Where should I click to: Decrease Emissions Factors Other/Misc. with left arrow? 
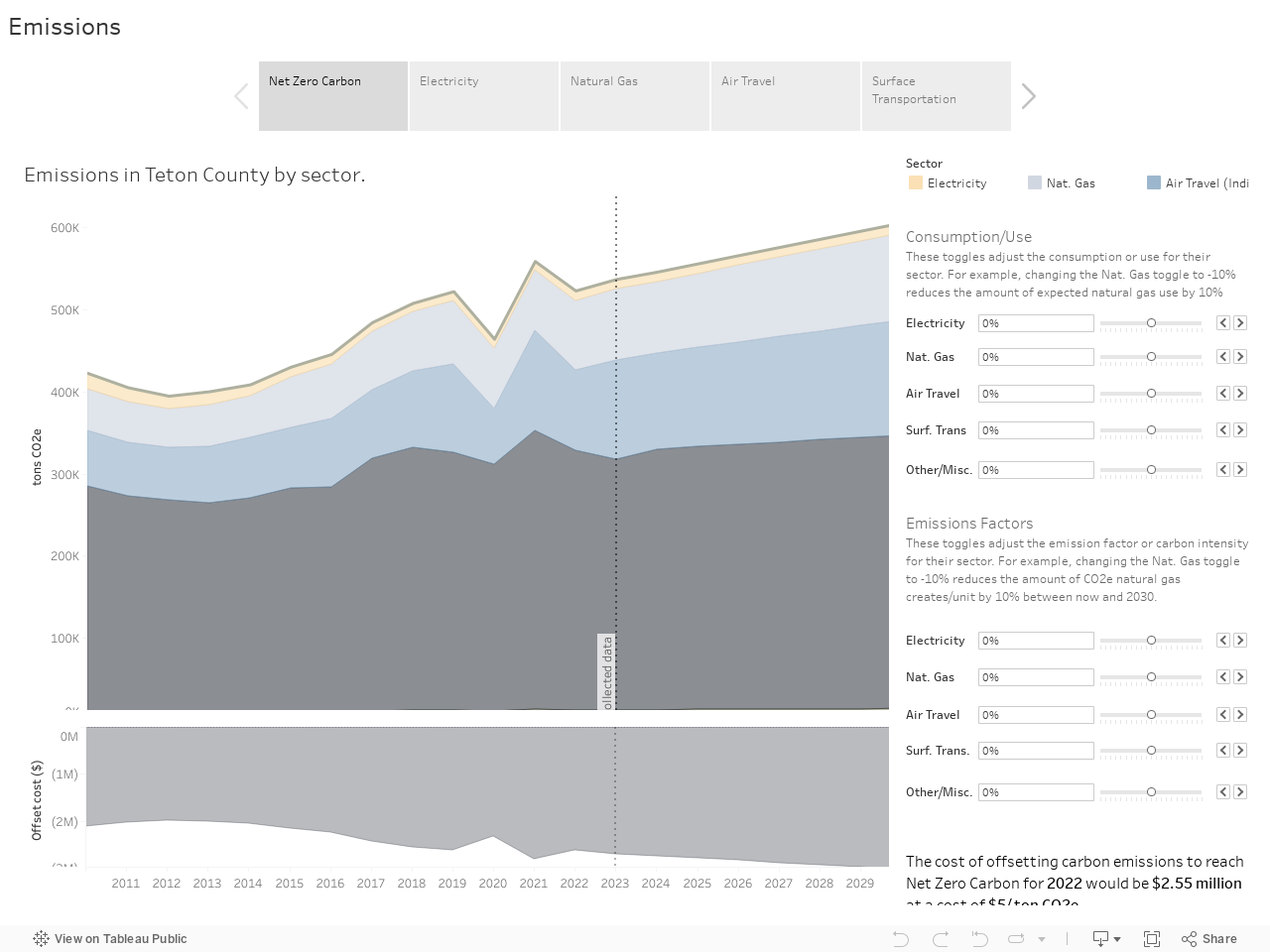click(1223, 792)
